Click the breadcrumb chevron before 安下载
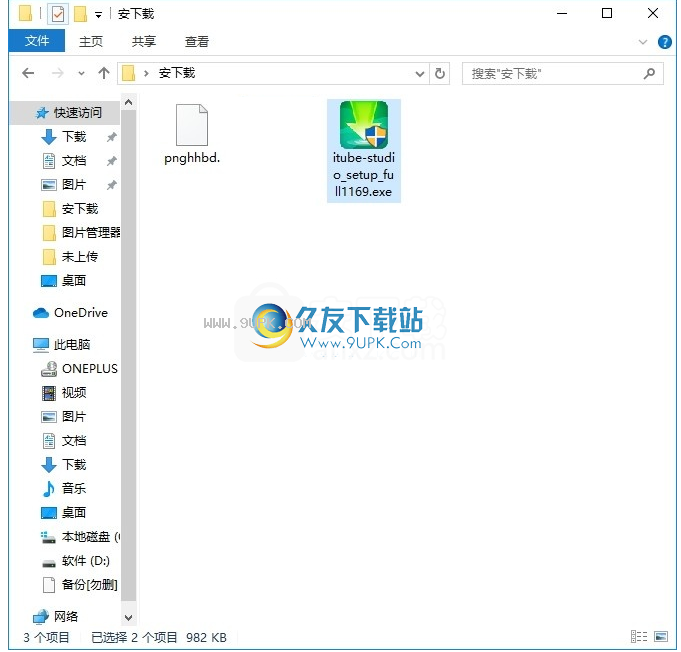This screenshot has width=681, height=652. point(146,73)
